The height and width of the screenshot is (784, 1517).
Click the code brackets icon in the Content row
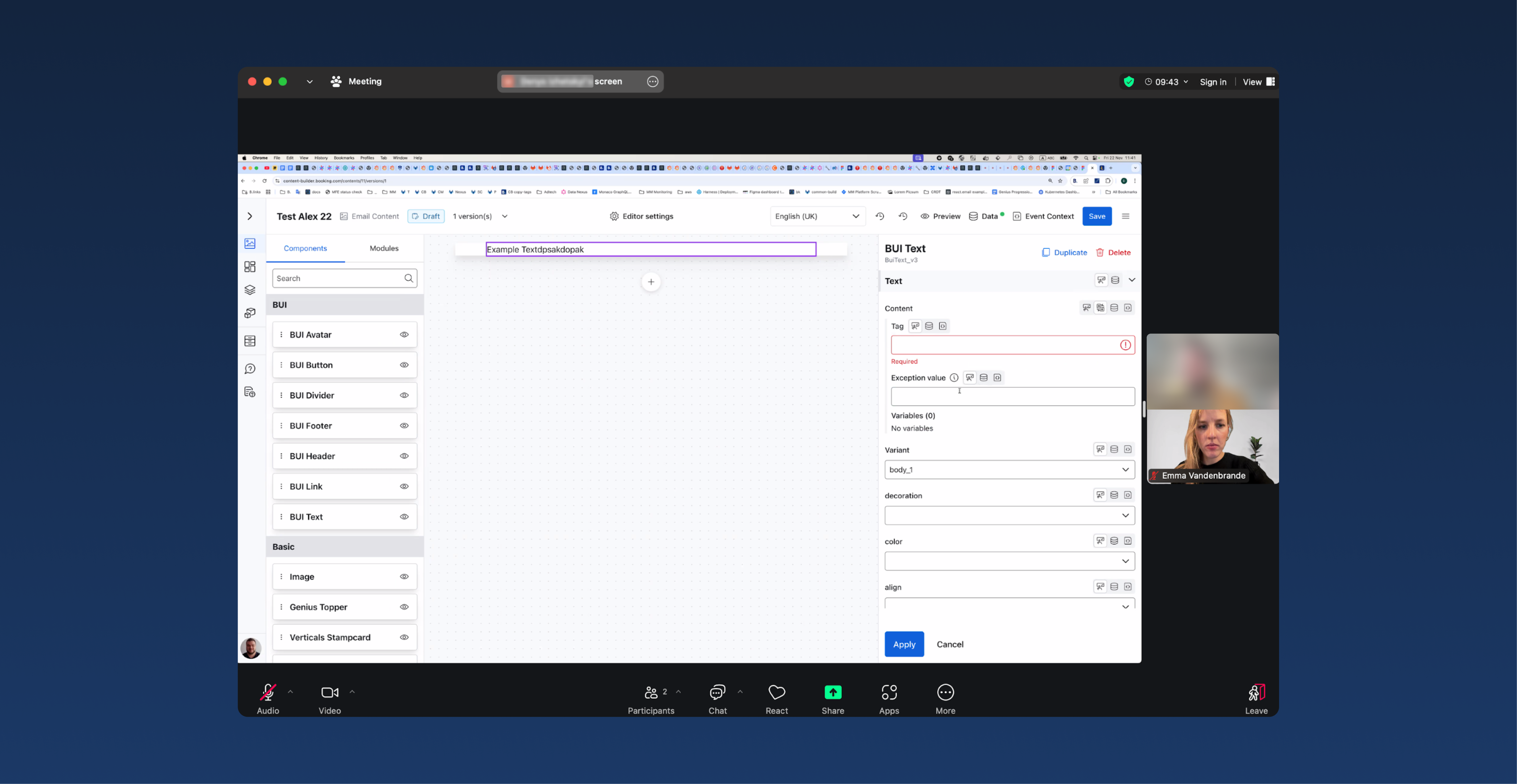click(x=1128, y=307)
